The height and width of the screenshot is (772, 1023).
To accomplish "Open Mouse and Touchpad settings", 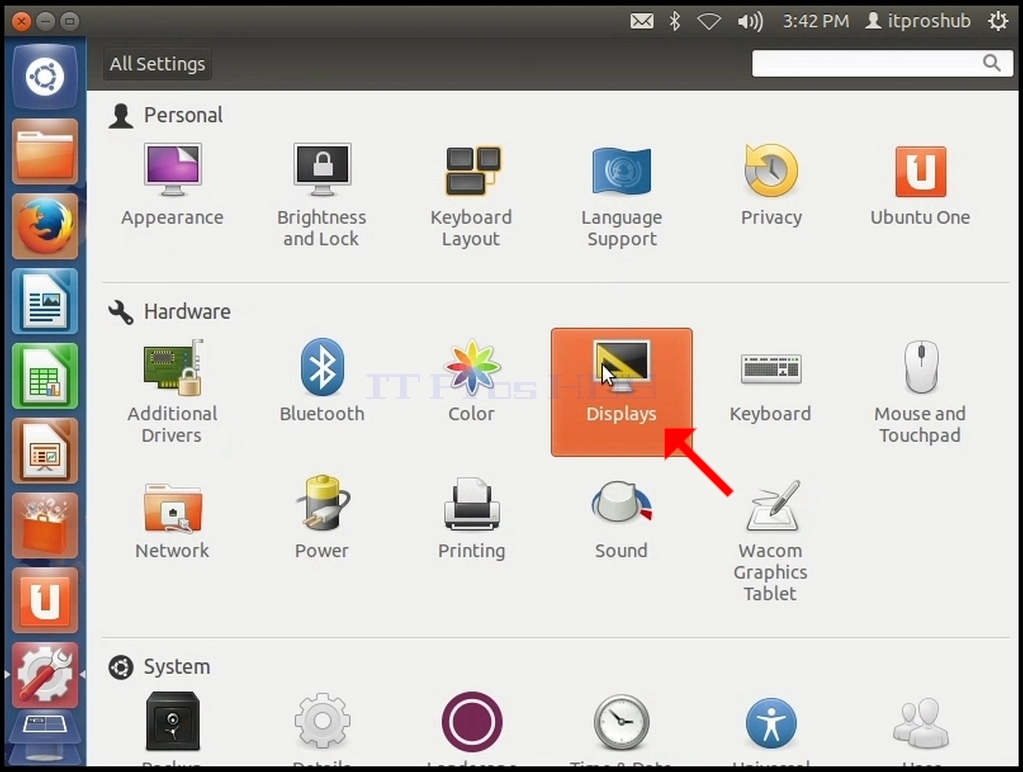I will pyautogui.click(x=920, y=392).
